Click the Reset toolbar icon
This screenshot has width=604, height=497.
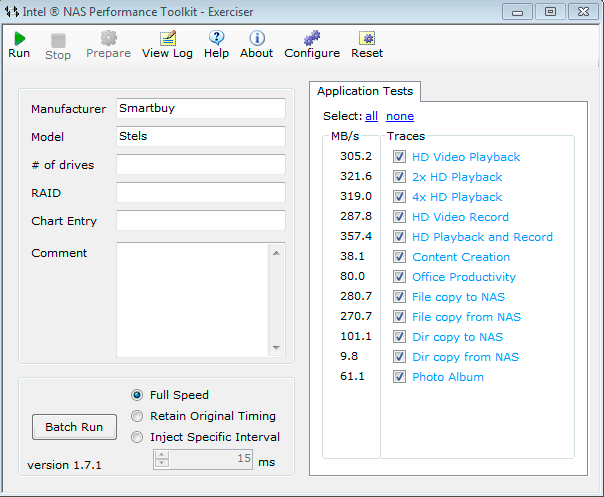coord(367,38)
